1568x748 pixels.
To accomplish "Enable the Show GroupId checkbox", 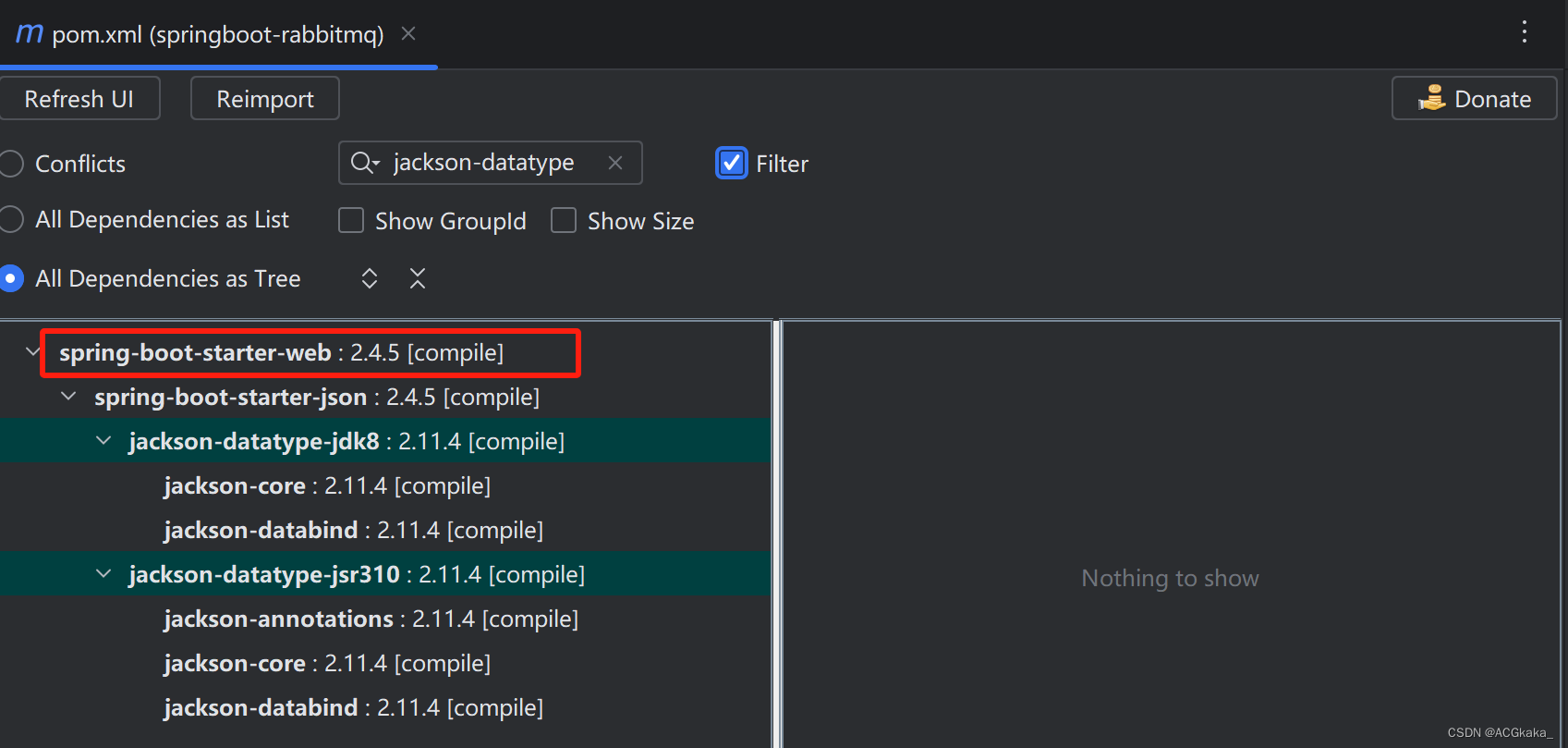I will [x=351, y=220].
